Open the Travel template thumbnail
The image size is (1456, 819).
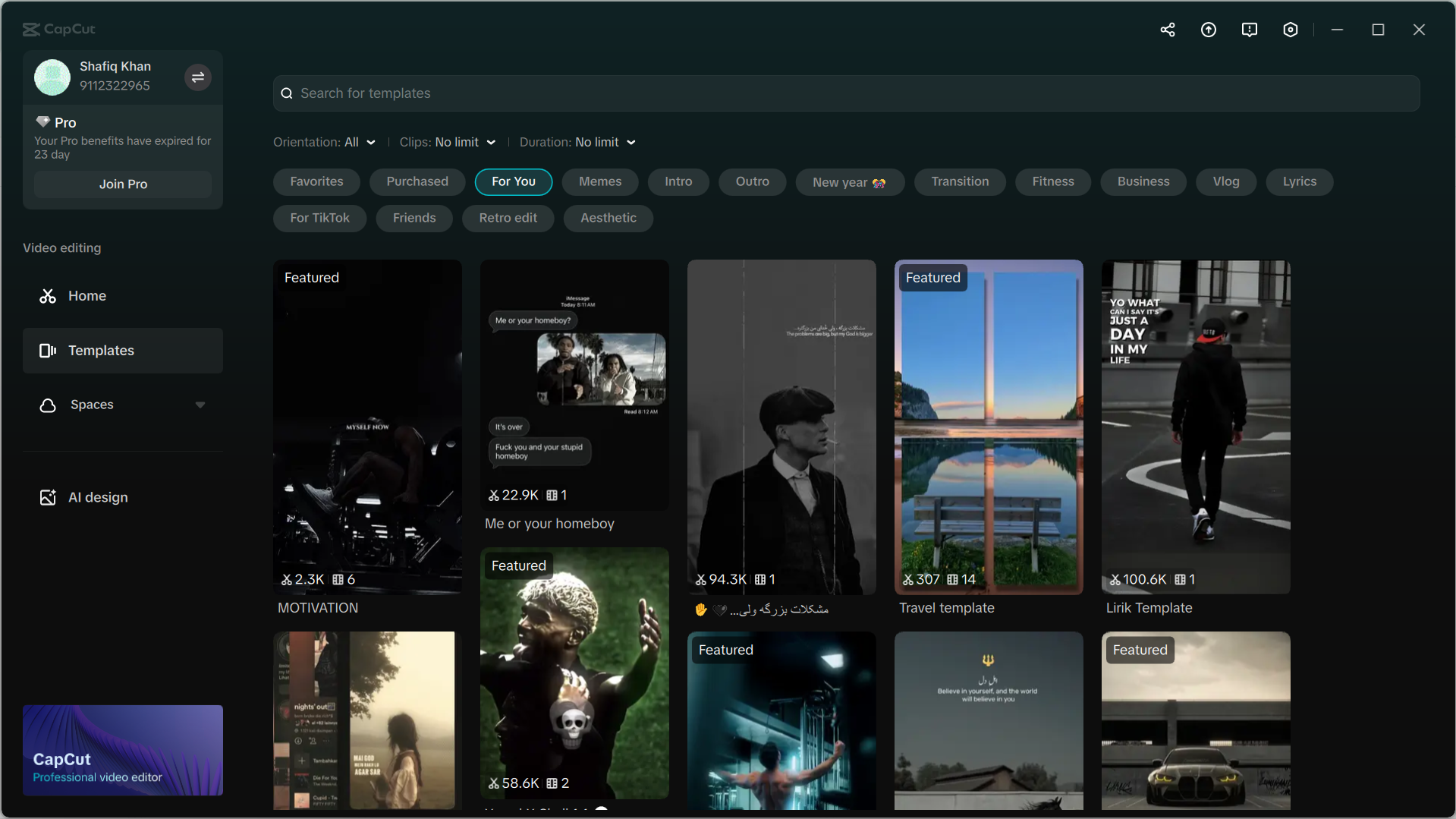point(988,427)
